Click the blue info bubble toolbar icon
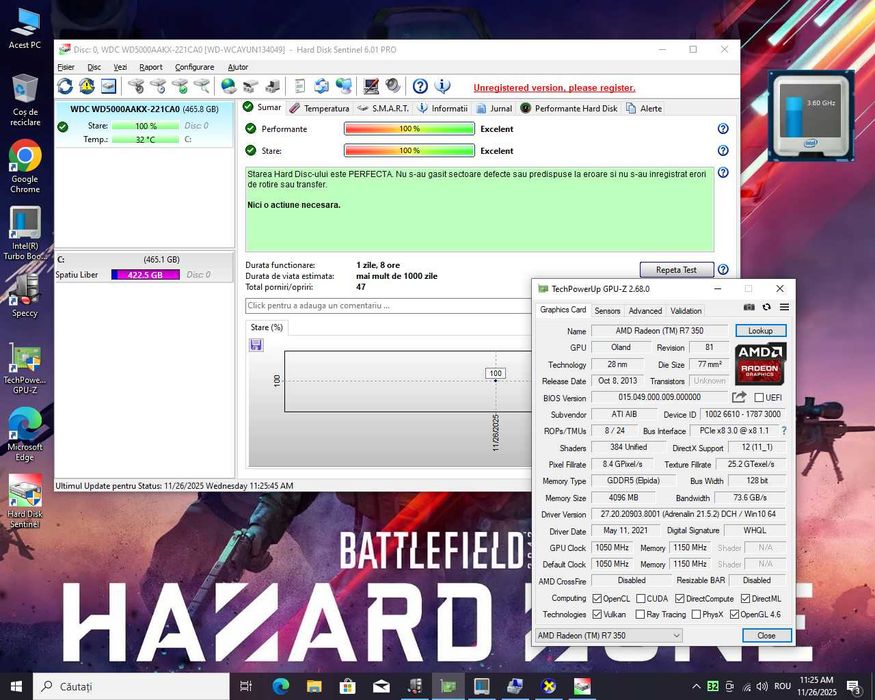Screen dimensions: 875x700 coord(443,86)
